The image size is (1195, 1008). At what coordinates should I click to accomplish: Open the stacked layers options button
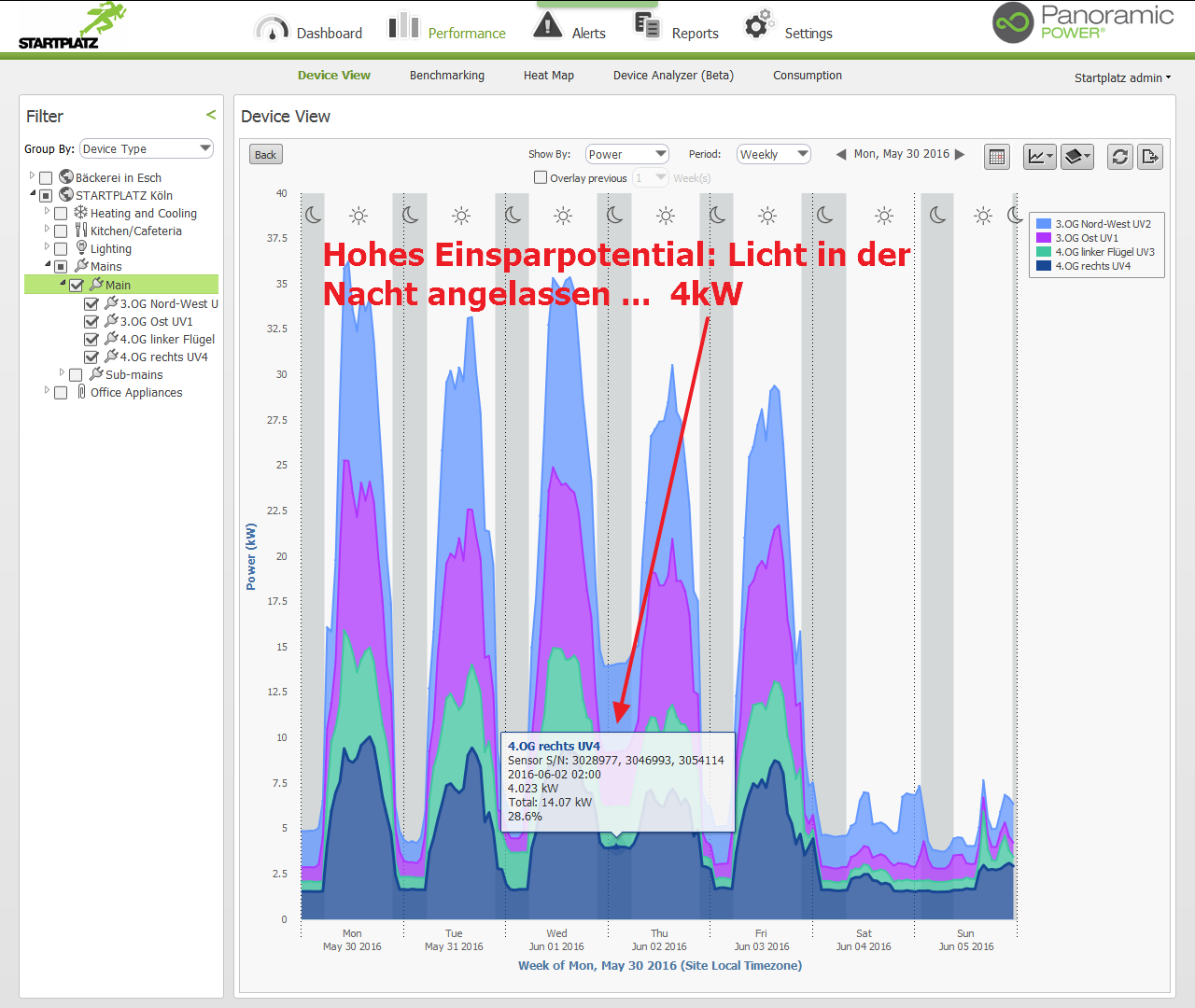pos(1076,157)
